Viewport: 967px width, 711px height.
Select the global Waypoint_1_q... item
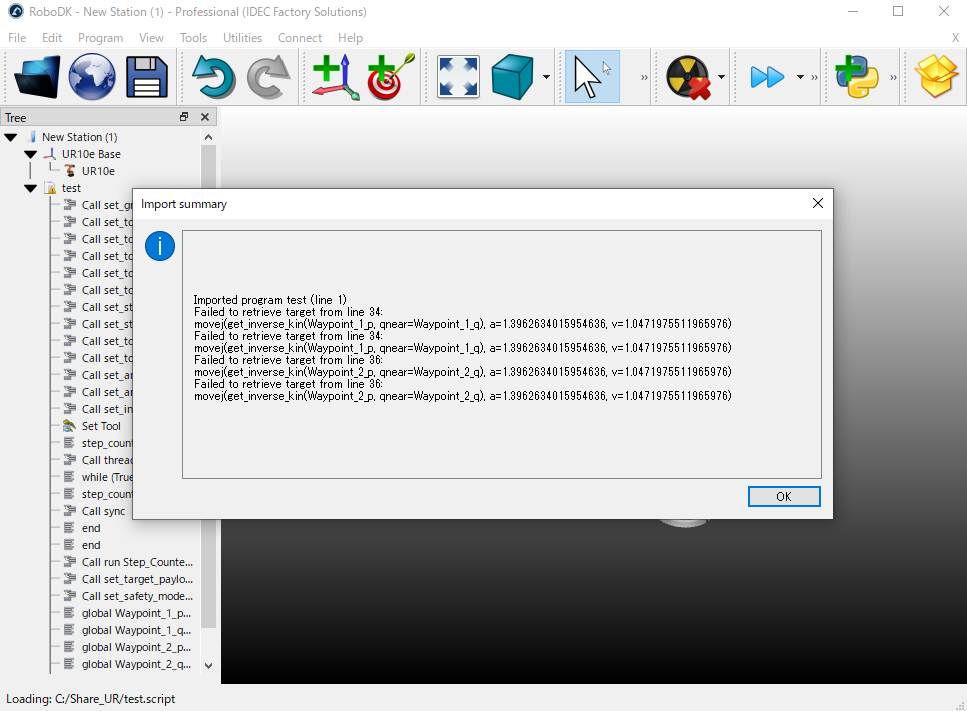(x=136, y=630)
